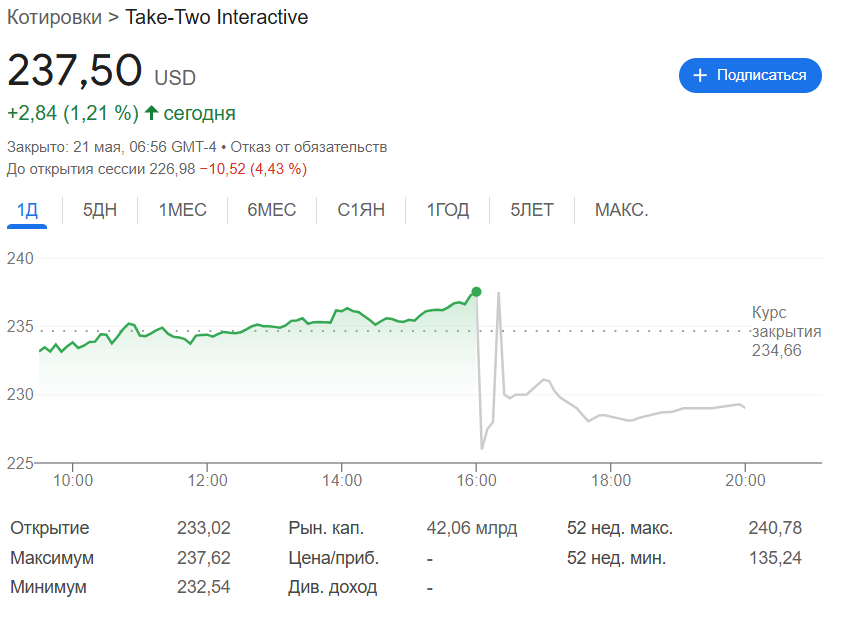This screenshot has width=868, height=622.
Task: Show the 1ГОД chart range
Action: point(447,210)
